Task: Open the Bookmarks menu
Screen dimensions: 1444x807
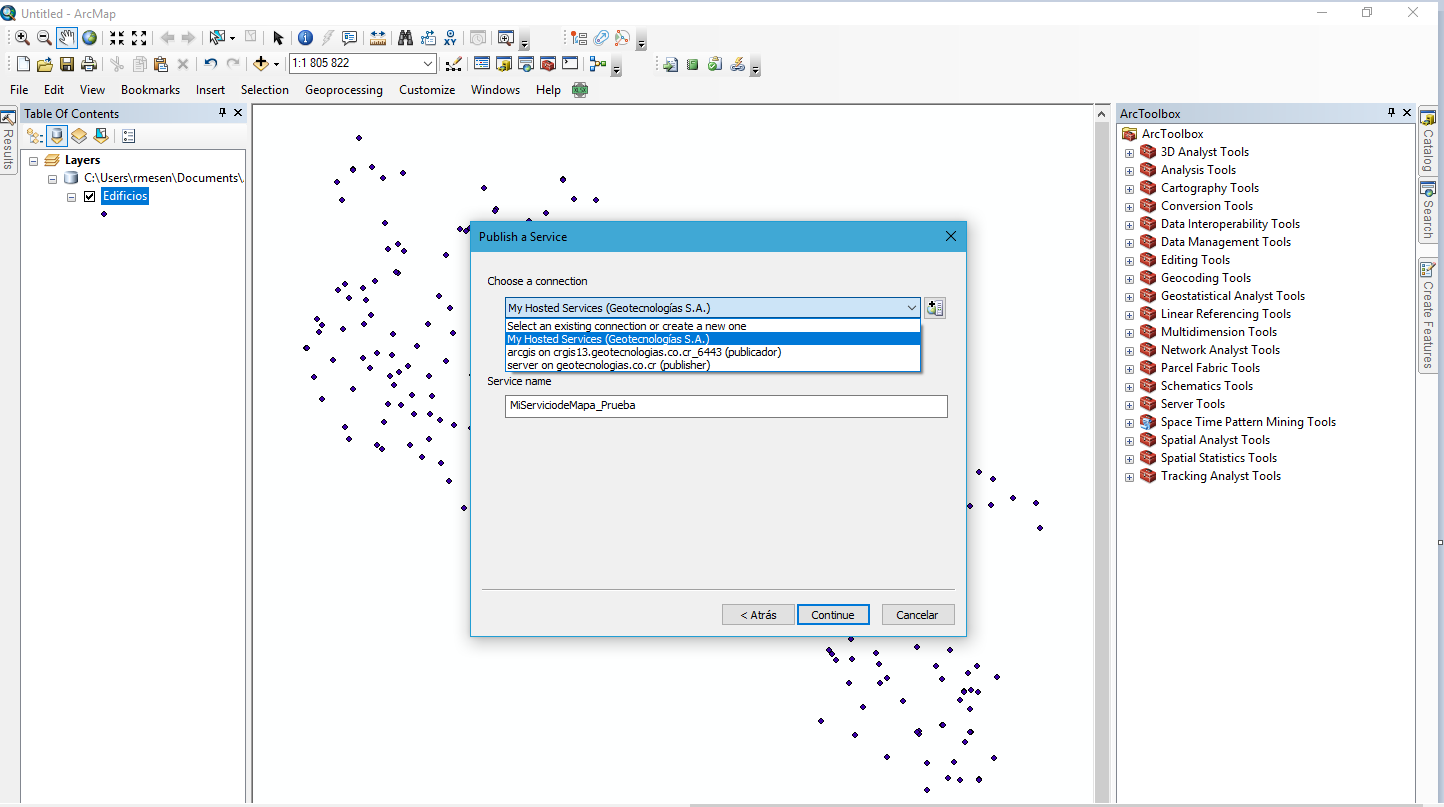Action: click(150, 90)
